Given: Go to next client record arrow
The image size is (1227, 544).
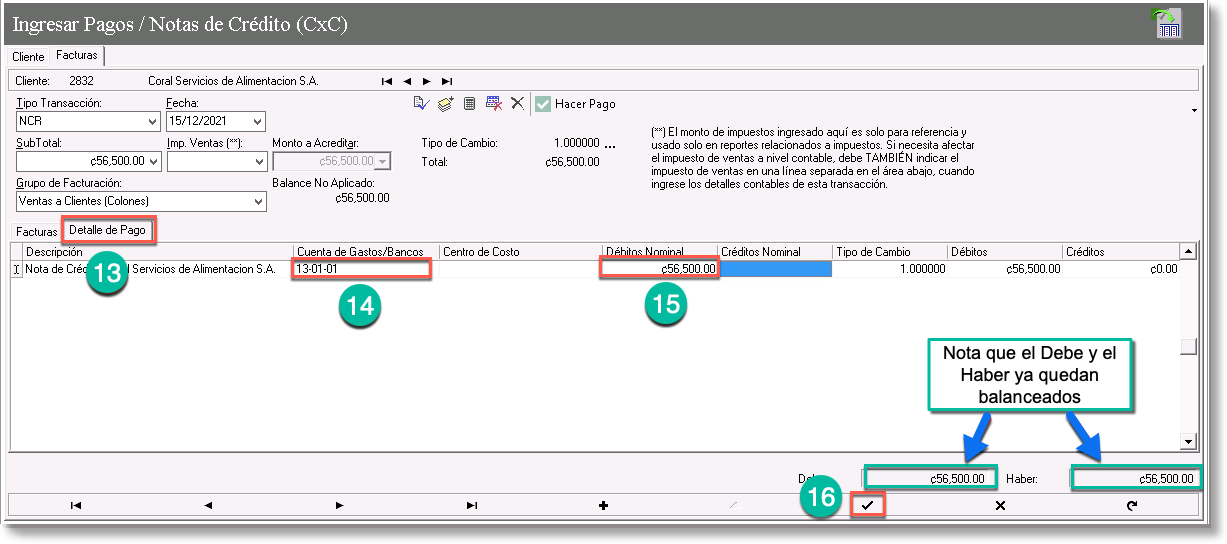Looking at the screenshot, I should point(427,81).
